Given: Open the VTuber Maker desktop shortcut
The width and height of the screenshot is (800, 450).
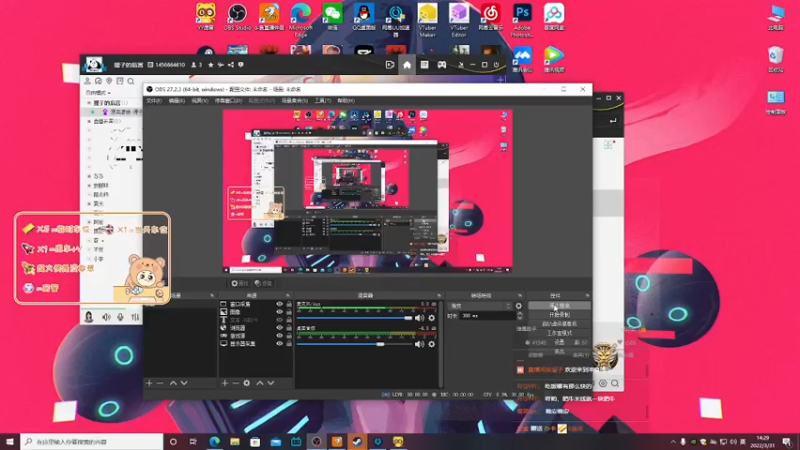Looking at the screenshot, I should pos(427,19).
